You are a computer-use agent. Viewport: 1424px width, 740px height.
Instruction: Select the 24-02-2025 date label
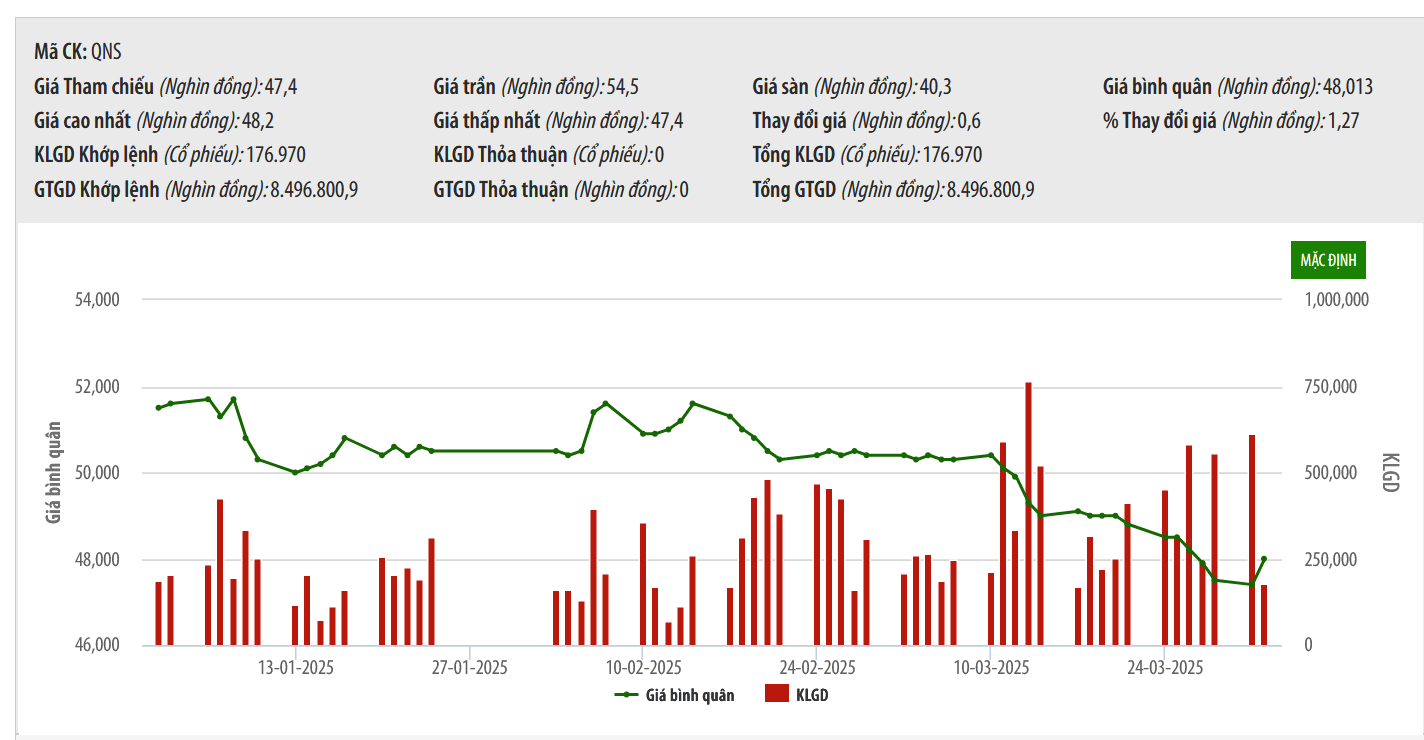pos(817,667)
